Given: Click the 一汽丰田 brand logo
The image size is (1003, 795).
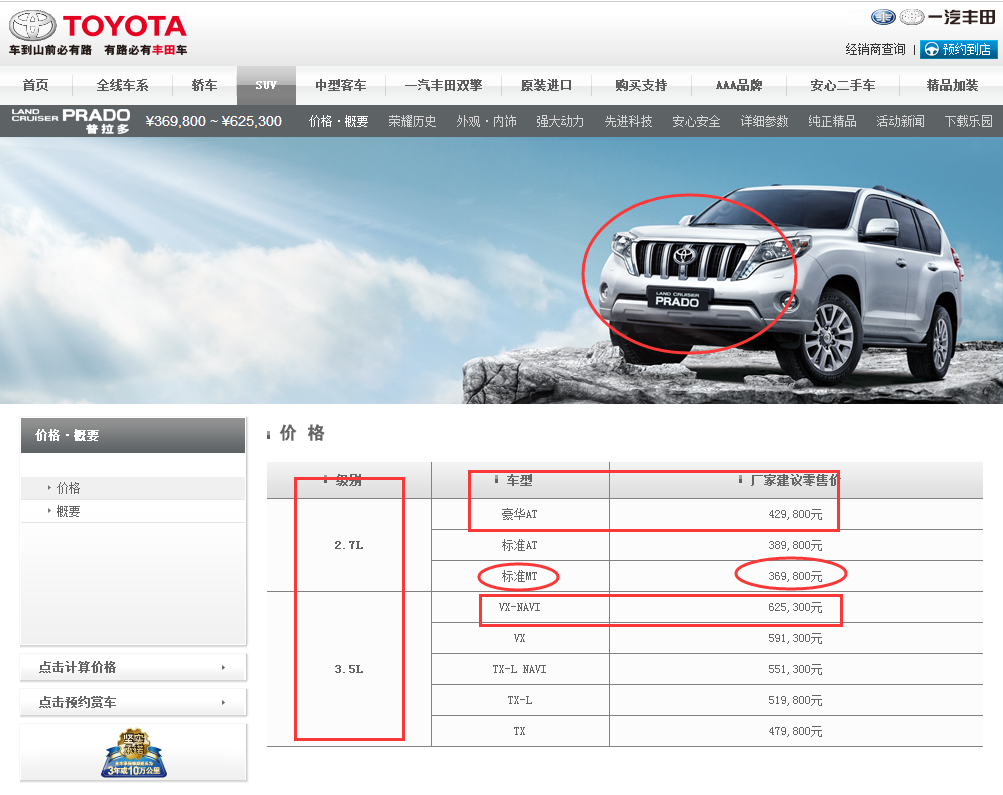Looking at the screenshot, I should [933, 17].
